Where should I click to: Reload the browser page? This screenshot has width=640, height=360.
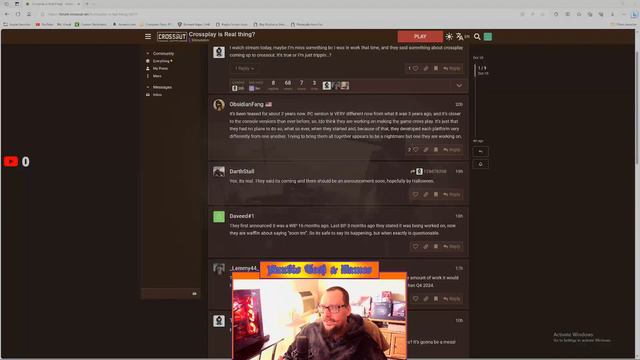point(18,14)
